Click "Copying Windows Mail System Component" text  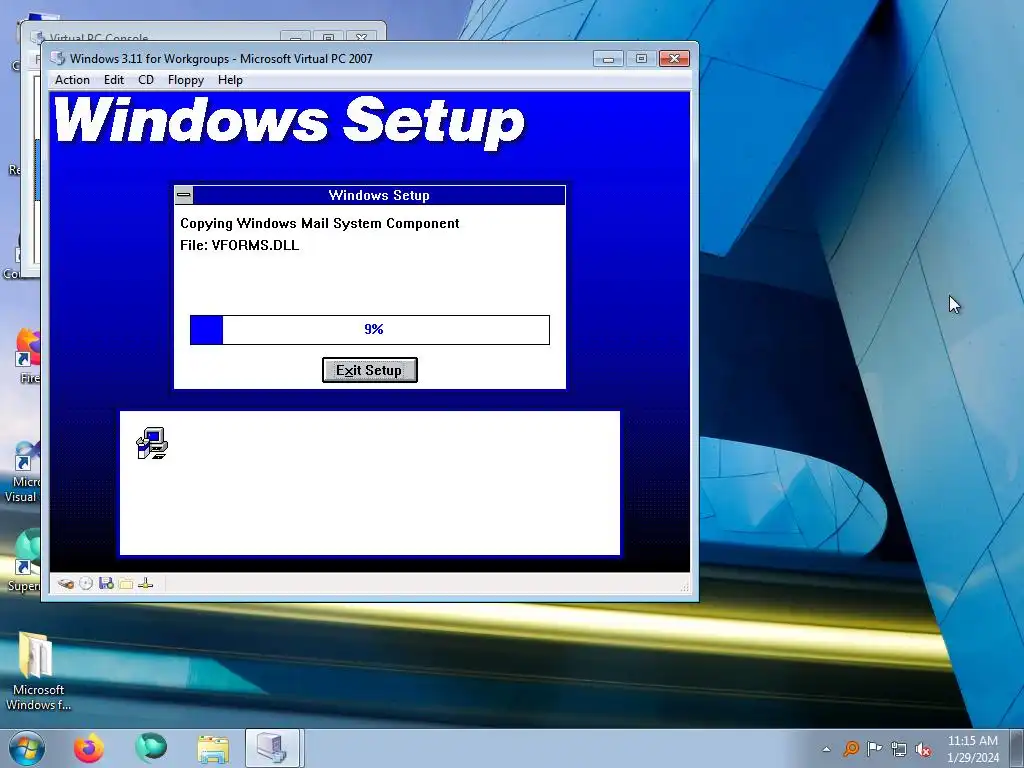click(319, 223)
